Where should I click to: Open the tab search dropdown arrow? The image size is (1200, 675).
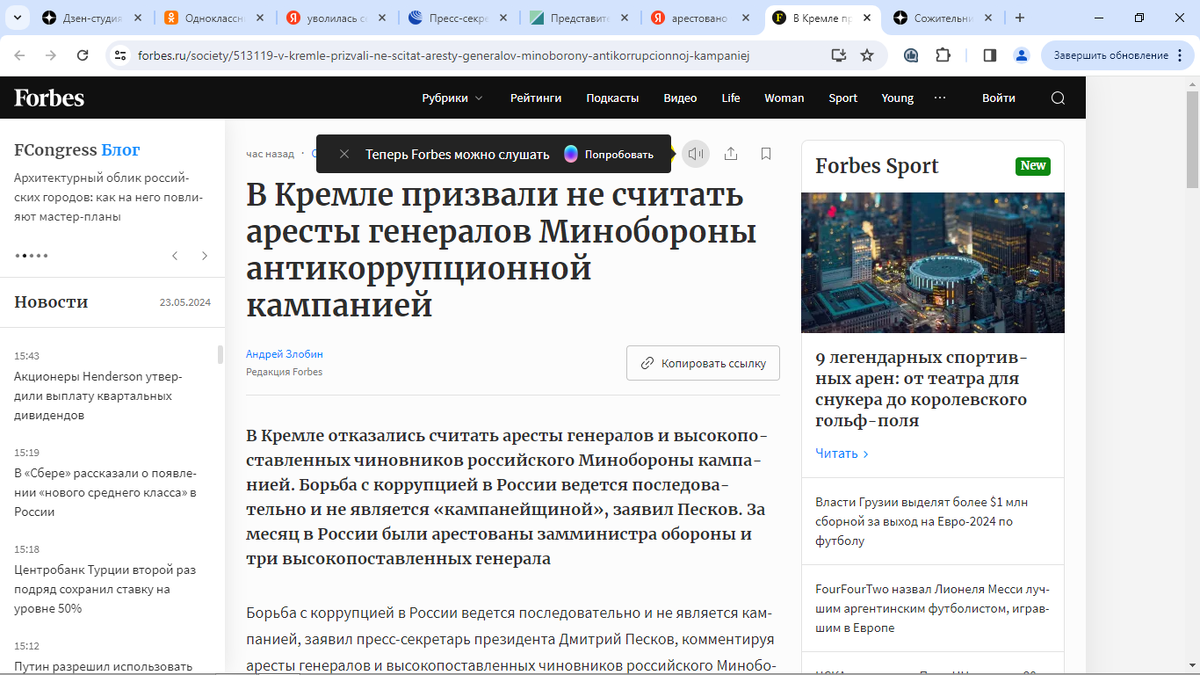coord(18,18)
